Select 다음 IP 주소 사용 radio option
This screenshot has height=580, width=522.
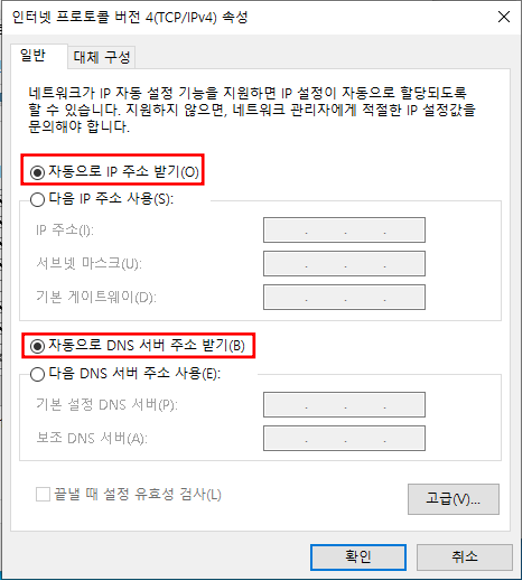coord(37,200)
